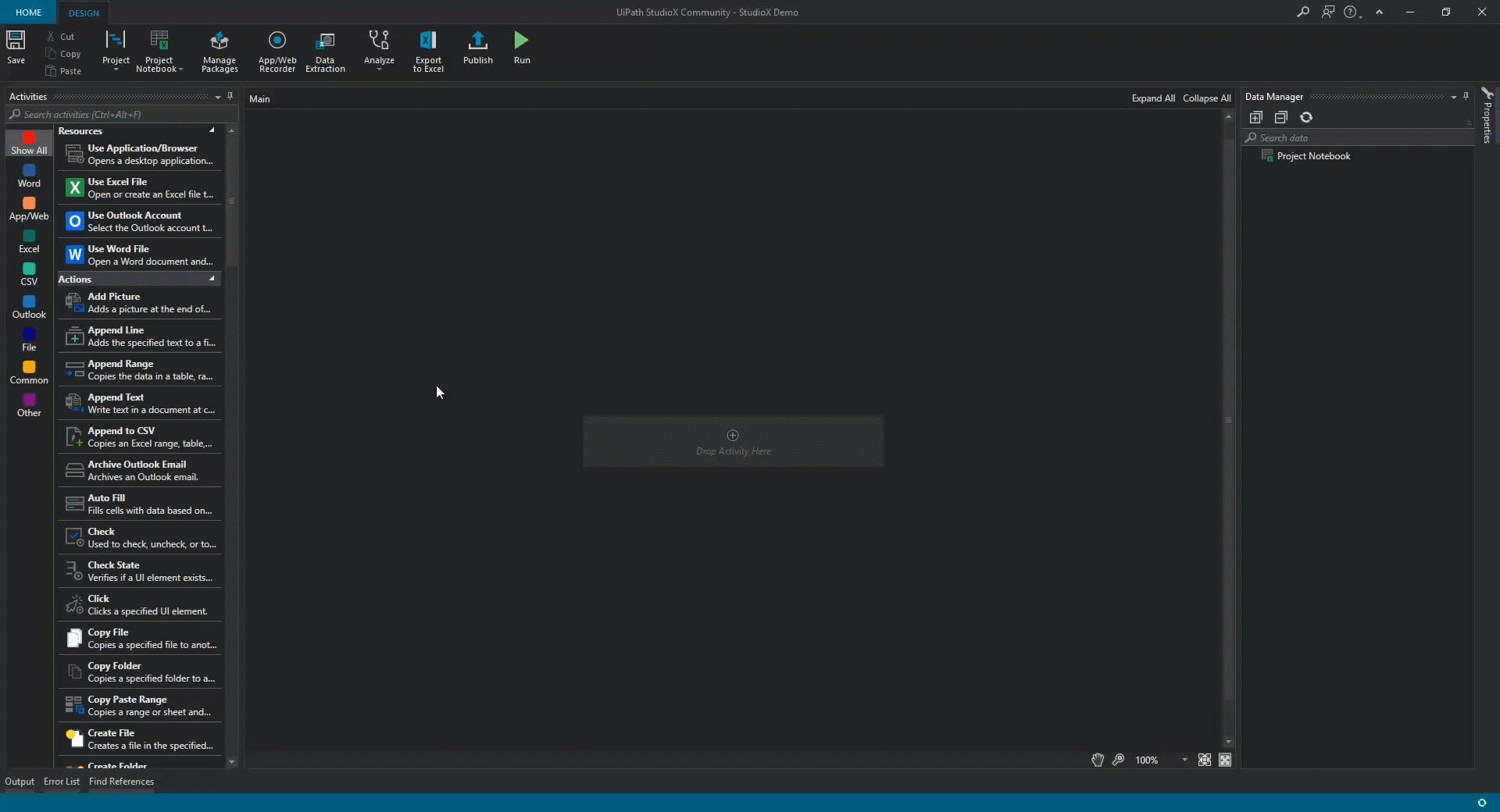Viewport: 1500px width, 812px height.
Task: Select Use Outlook Account activity
Action: [139, 222]
